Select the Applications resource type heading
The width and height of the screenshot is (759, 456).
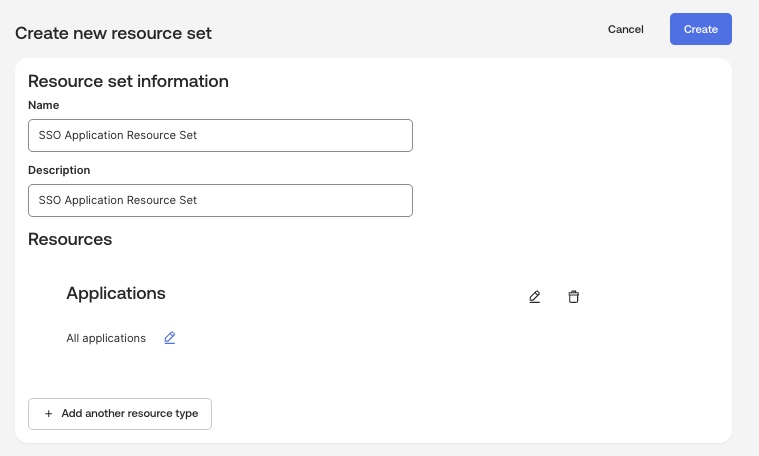point(115,293)
